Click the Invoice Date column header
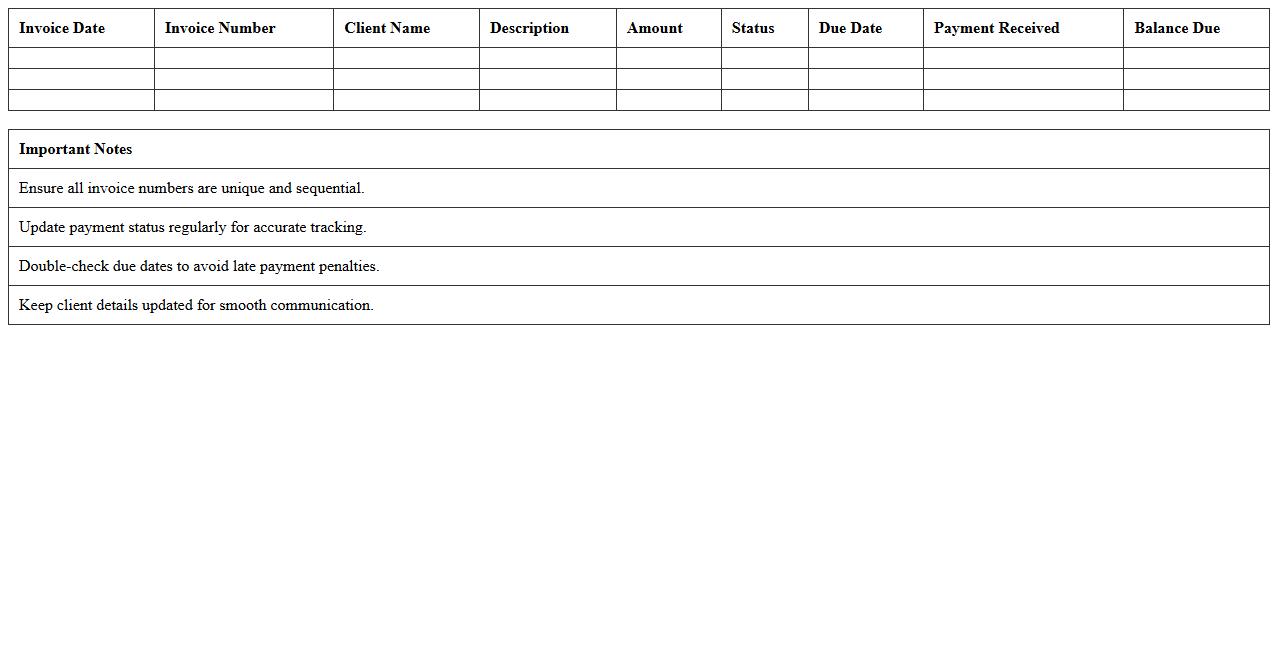 pyautogui.click(x=62, y=28)
